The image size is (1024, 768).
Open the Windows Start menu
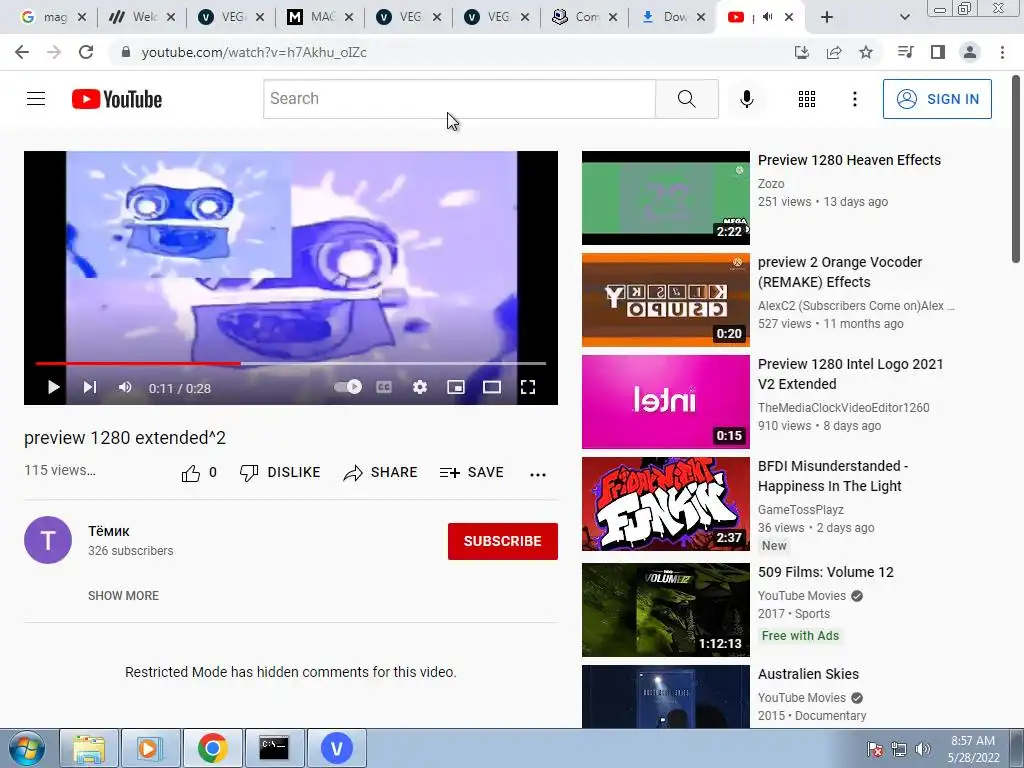coord(26,748)
